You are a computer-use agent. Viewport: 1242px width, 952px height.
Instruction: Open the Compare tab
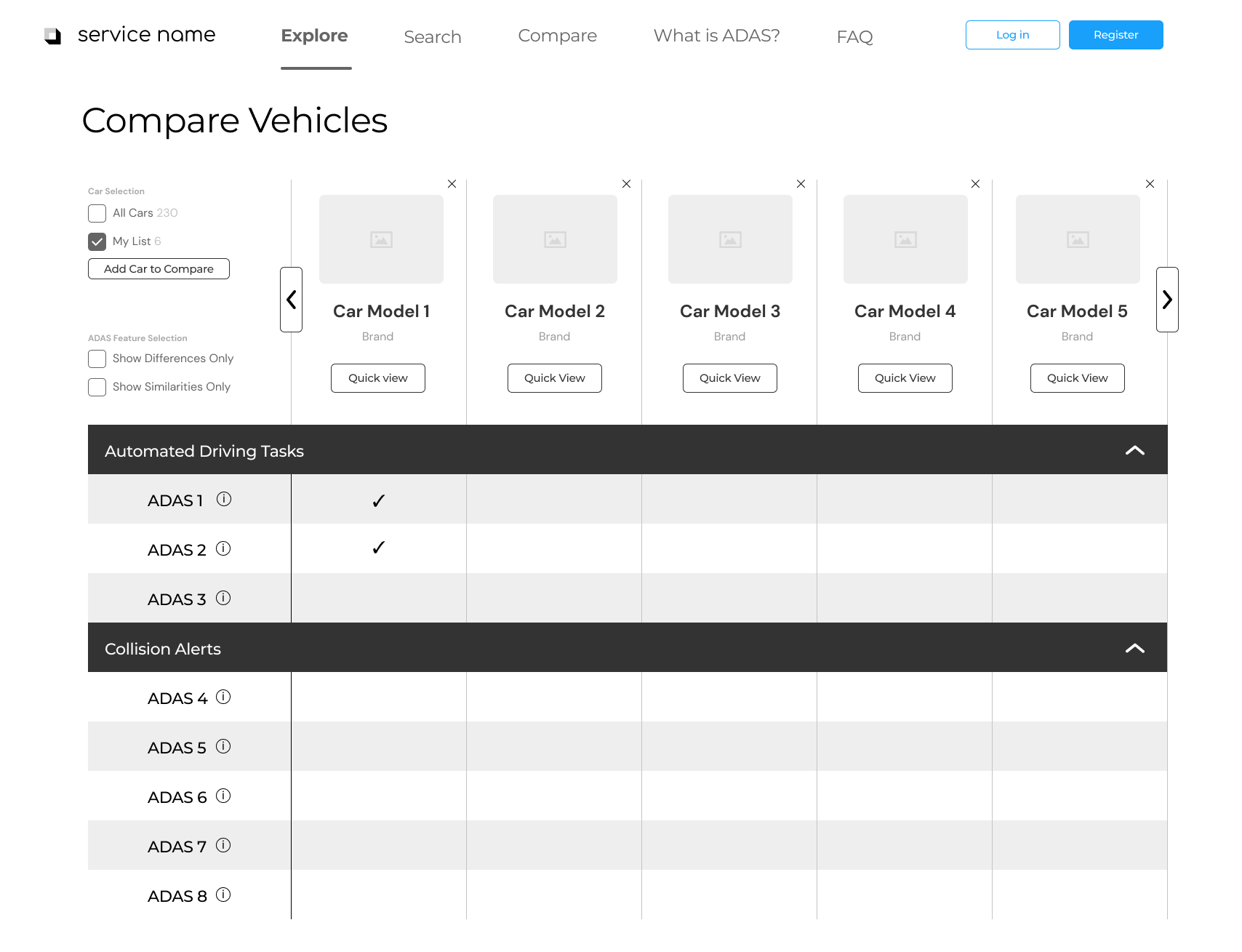click(x=558, y=36)
